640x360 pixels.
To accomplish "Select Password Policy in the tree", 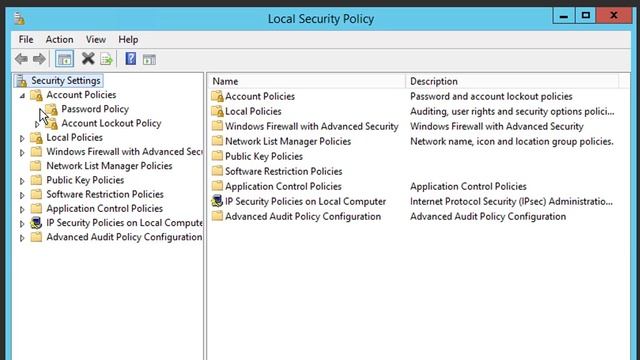I will (x=95, y=109).
